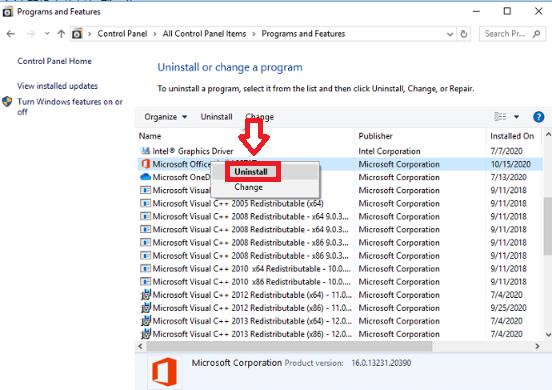Sort by Installed On column header
Screen dimensions: 552x390
(512, 136)
